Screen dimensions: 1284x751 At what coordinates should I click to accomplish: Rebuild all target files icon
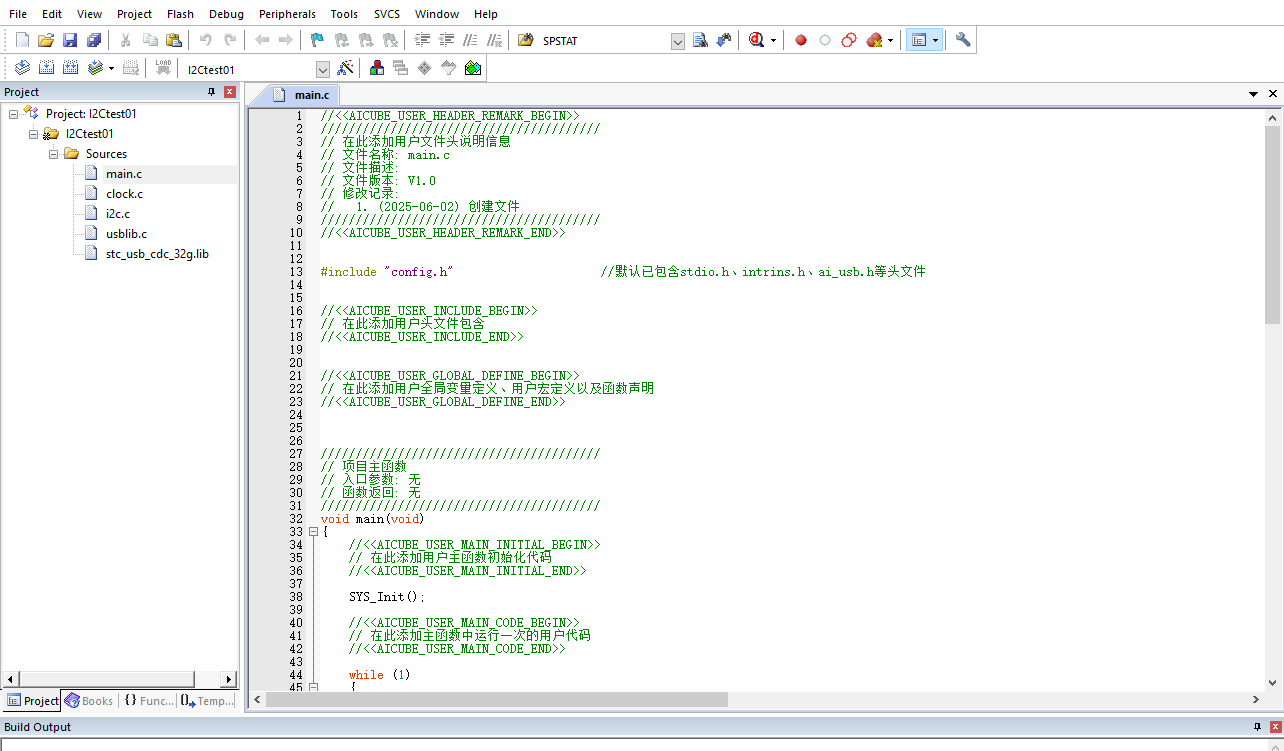(x=70, y=68)
